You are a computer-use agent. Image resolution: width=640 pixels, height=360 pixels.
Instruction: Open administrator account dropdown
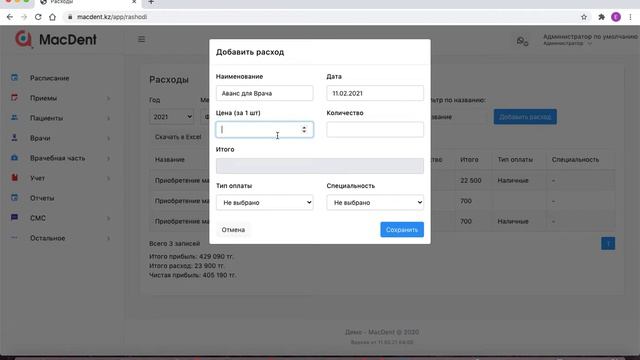tap(590, 40)
